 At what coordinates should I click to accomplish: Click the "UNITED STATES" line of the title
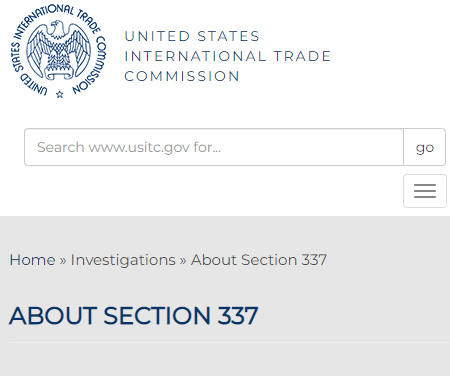(x=192, y=36)
